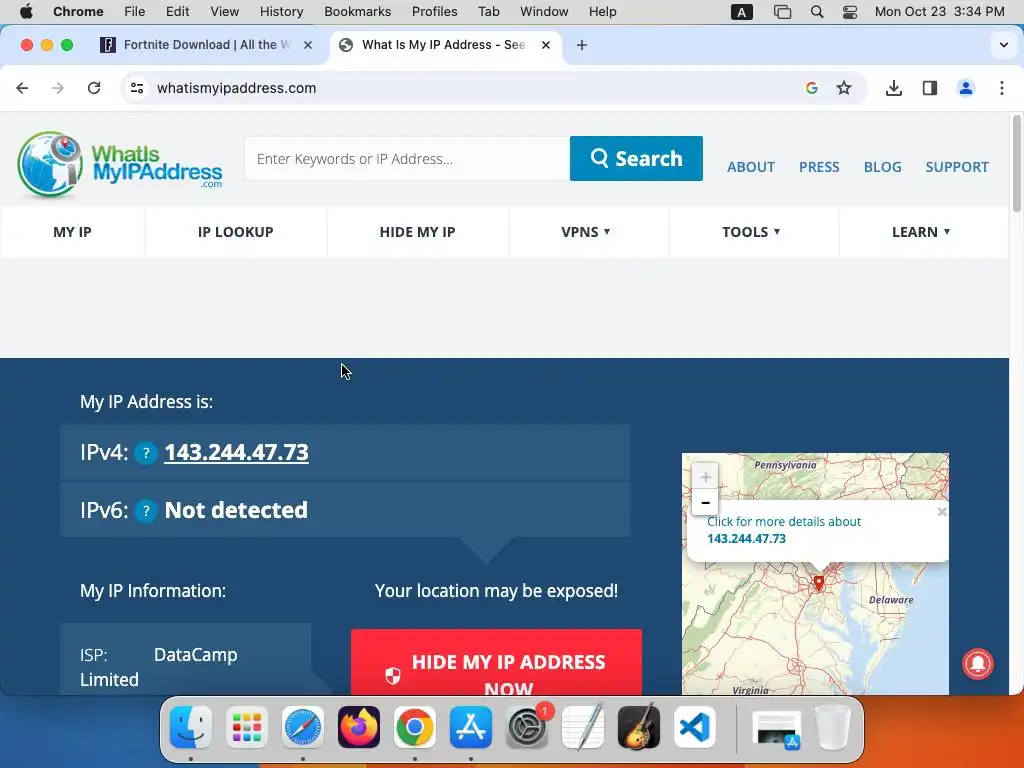Click the red map location marker
This screenshot has width=1024, height=768.
coord(819,583)
